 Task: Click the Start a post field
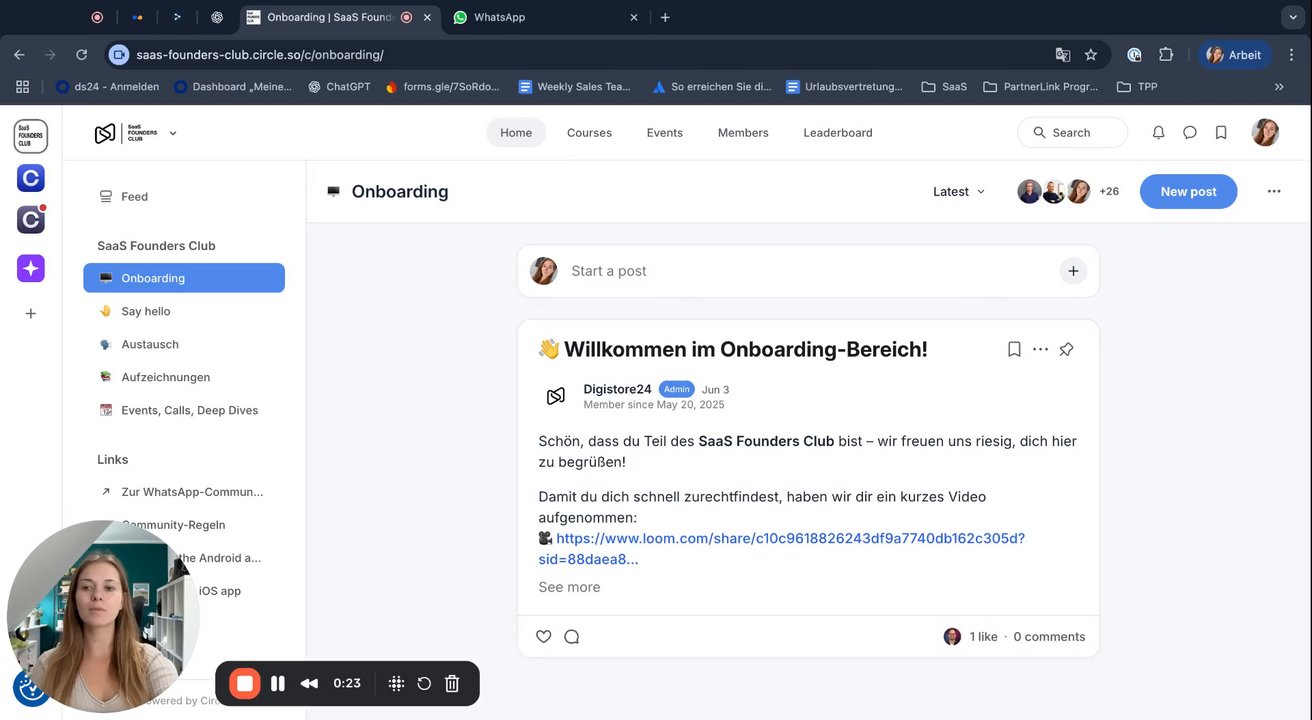(808, 271)
